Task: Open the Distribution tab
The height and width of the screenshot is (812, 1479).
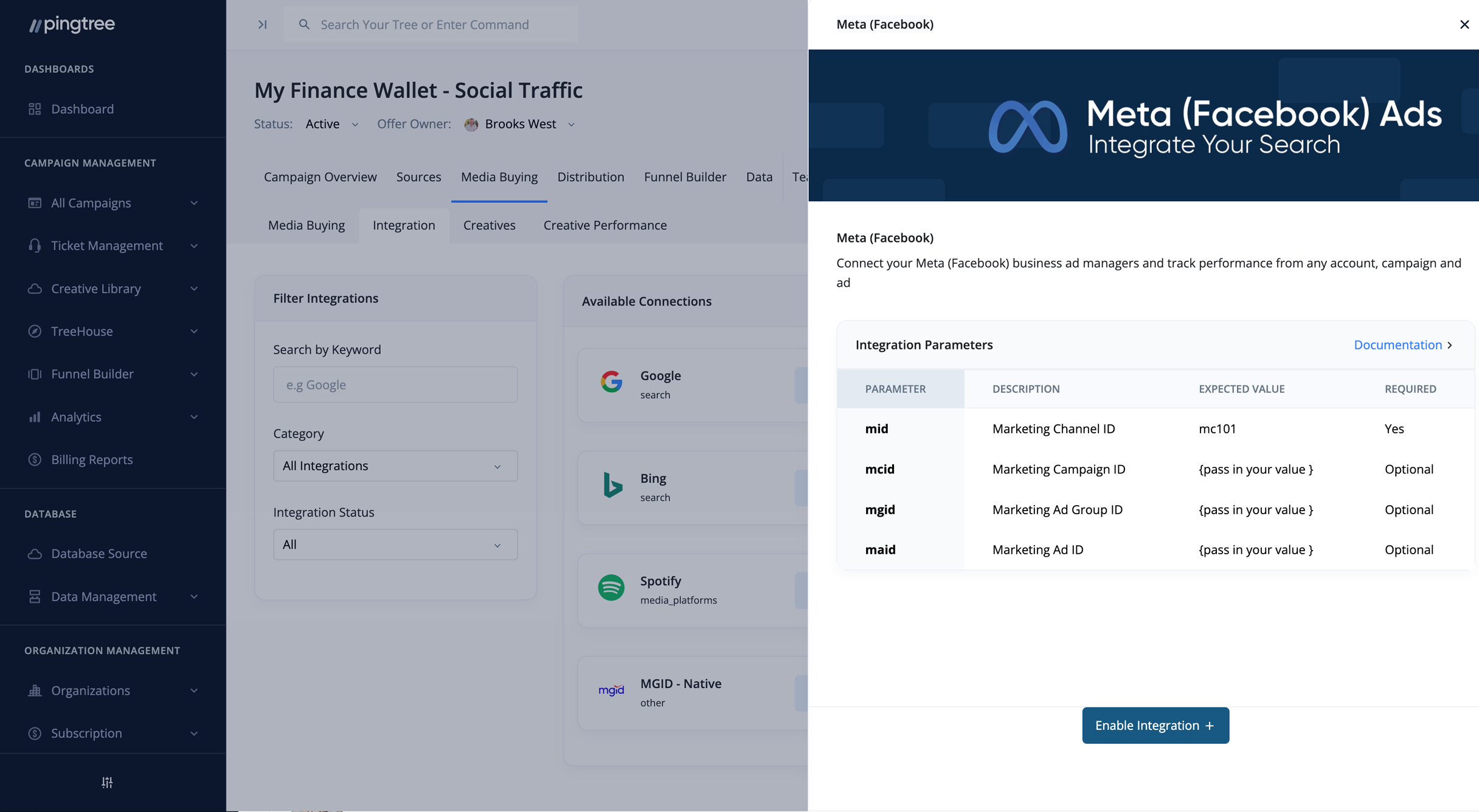Action: [591, 177]
